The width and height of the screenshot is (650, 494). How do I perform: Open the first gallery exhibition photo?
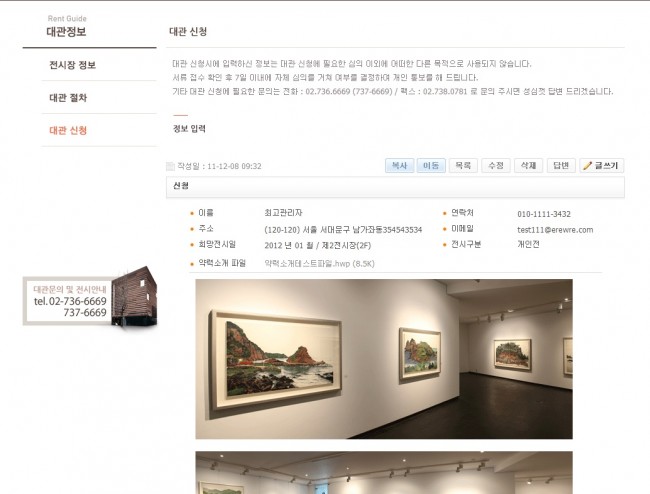pos(384,359)
